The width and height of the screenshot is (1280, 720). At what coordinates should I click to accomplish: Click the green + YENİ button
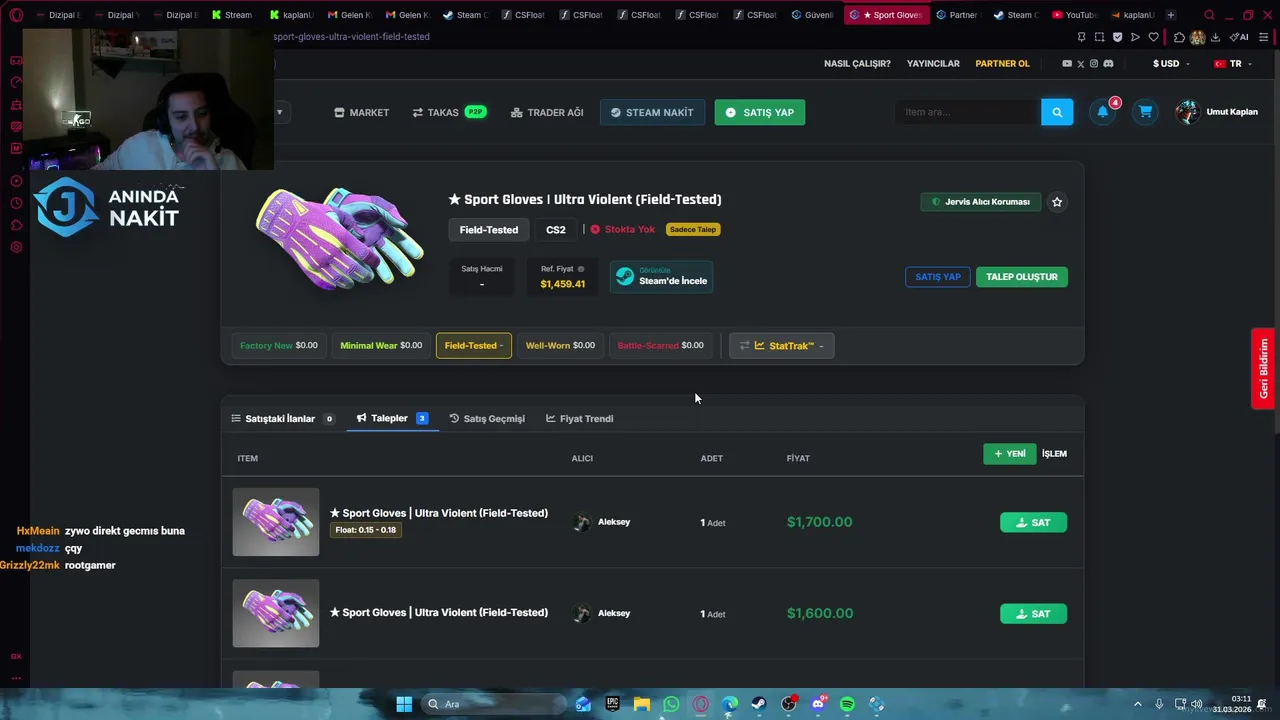(1009, 454)
